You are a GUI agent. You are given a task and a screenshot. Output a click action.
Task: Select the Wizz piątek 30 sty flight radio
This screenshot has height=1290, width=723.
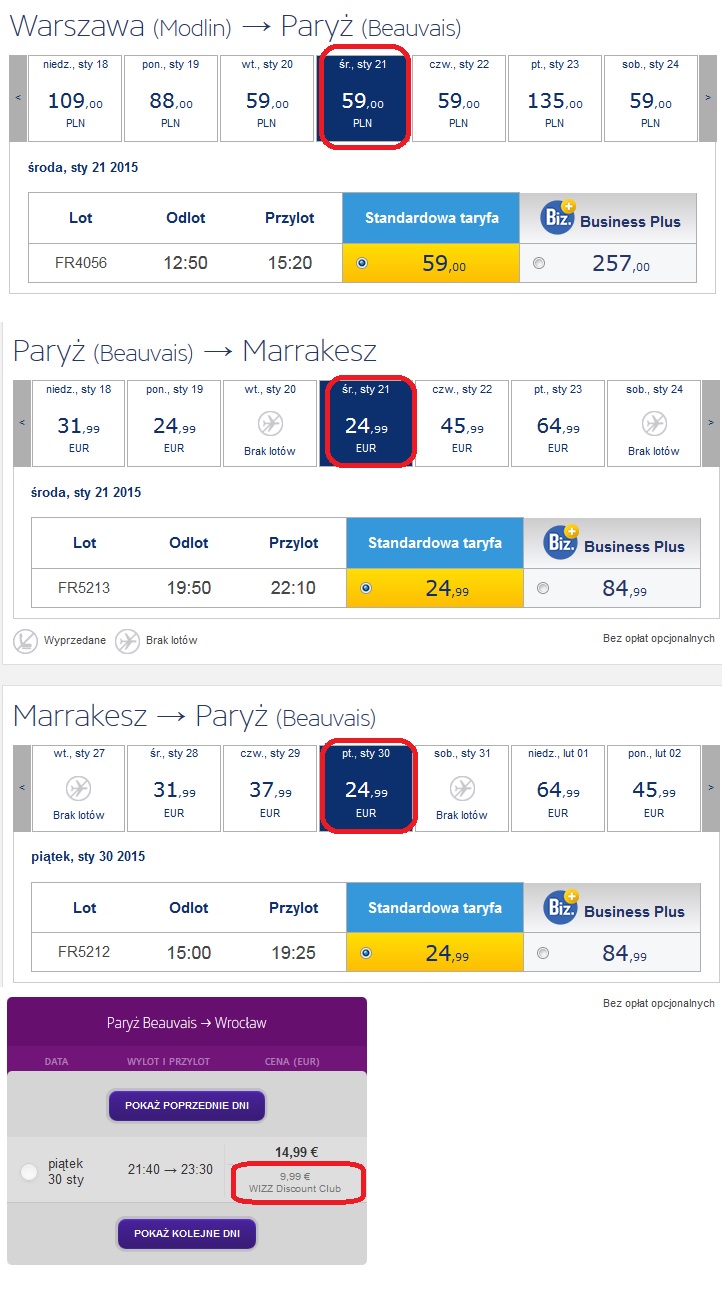29,1171
